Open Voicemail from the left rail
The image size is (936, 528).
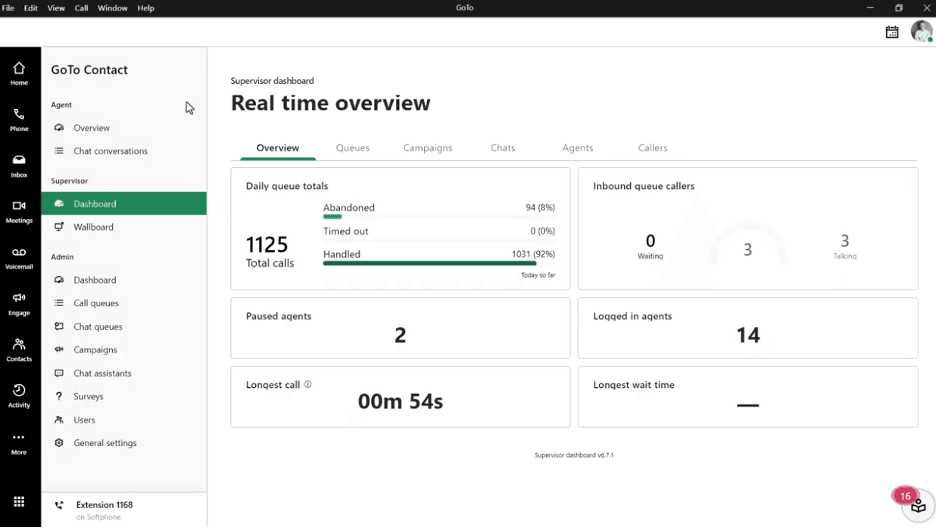(x=19, y=257)
